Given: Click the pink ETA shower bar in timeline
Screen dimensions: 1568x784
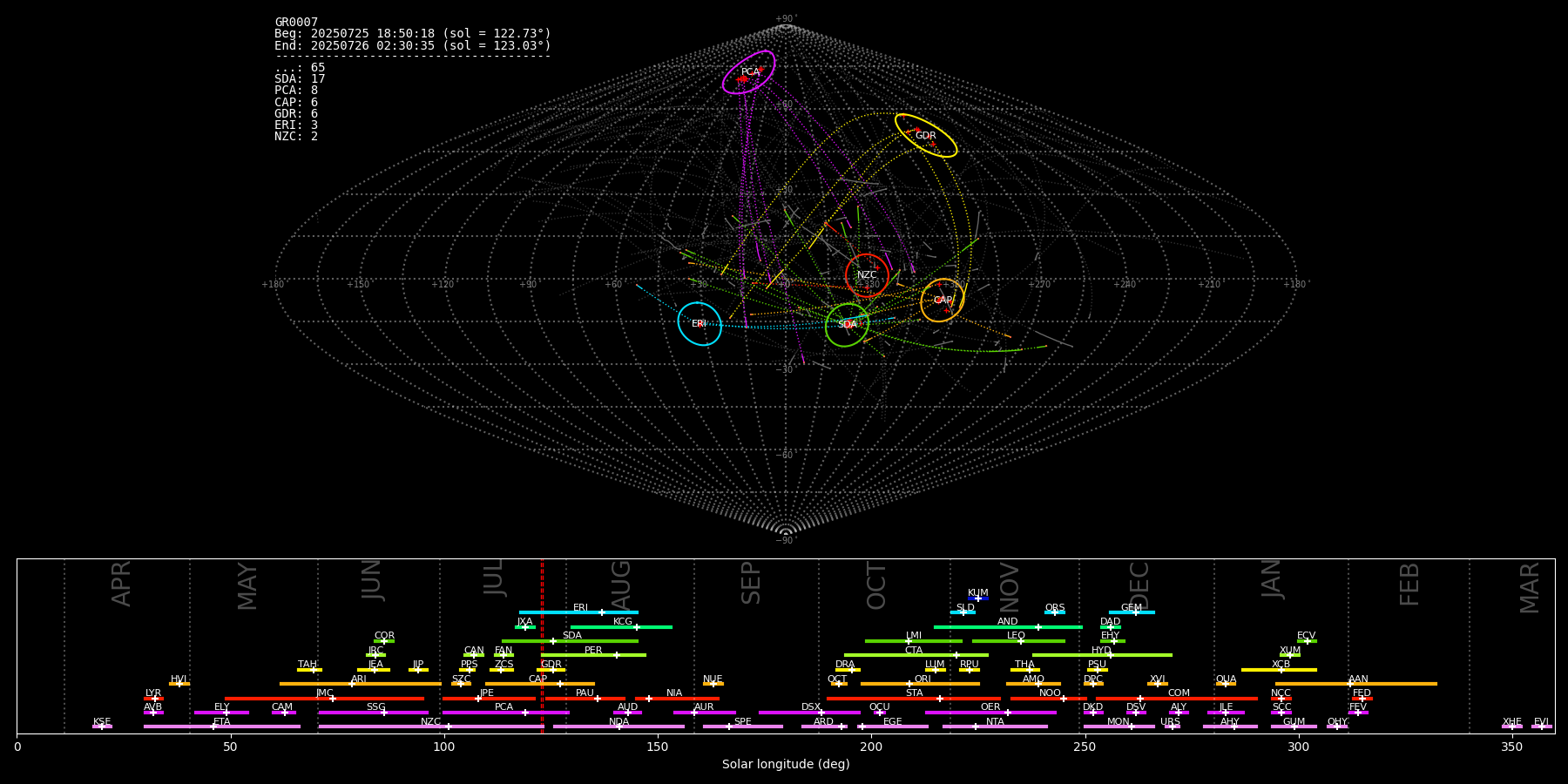Looking at the screenshot, I should click(x=222, y=727).
